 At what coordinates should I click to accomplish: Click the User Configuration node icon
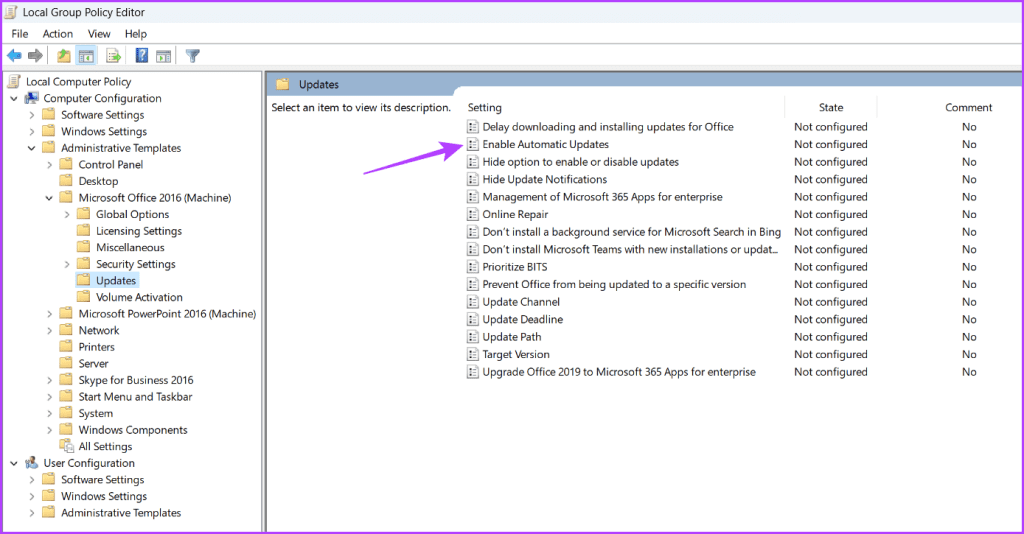31,463
